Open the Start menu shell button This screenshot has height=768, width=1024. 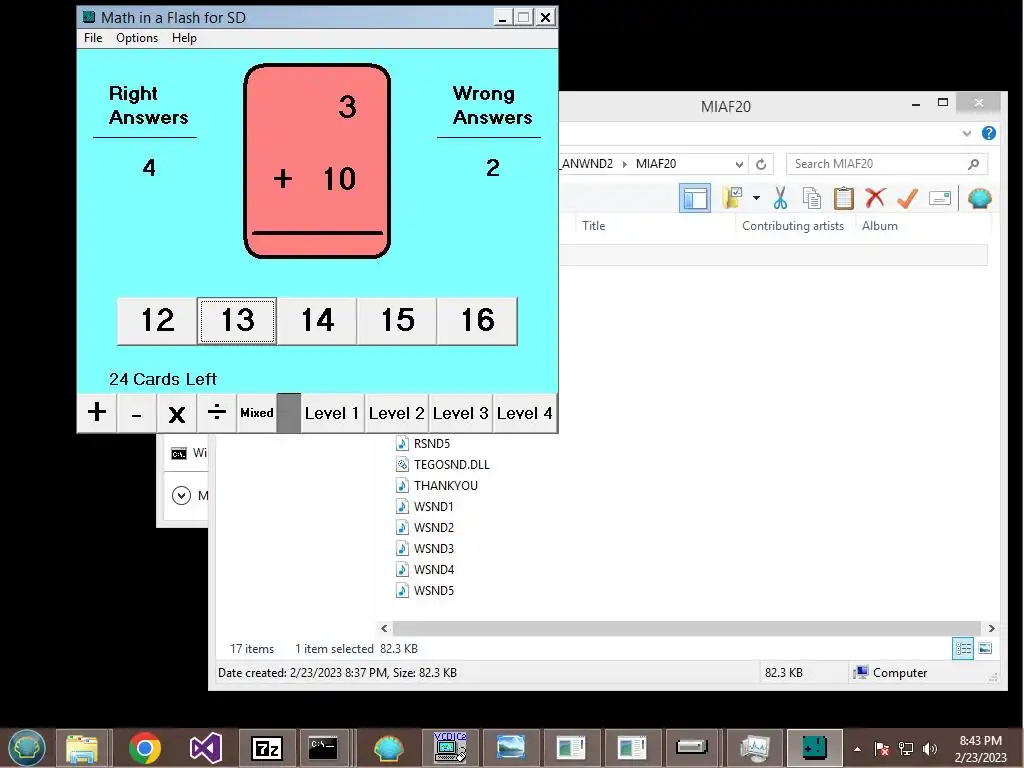[x=26, y=748]
